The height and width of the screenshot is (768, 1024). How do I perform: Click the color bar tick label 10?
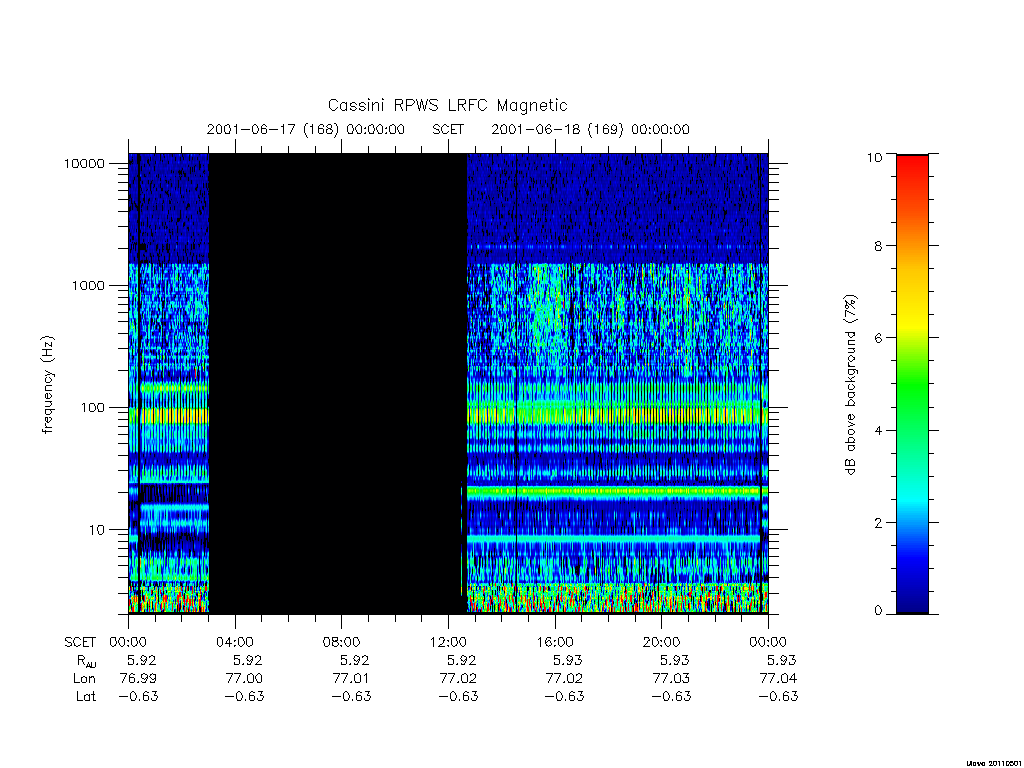[874, 157]
